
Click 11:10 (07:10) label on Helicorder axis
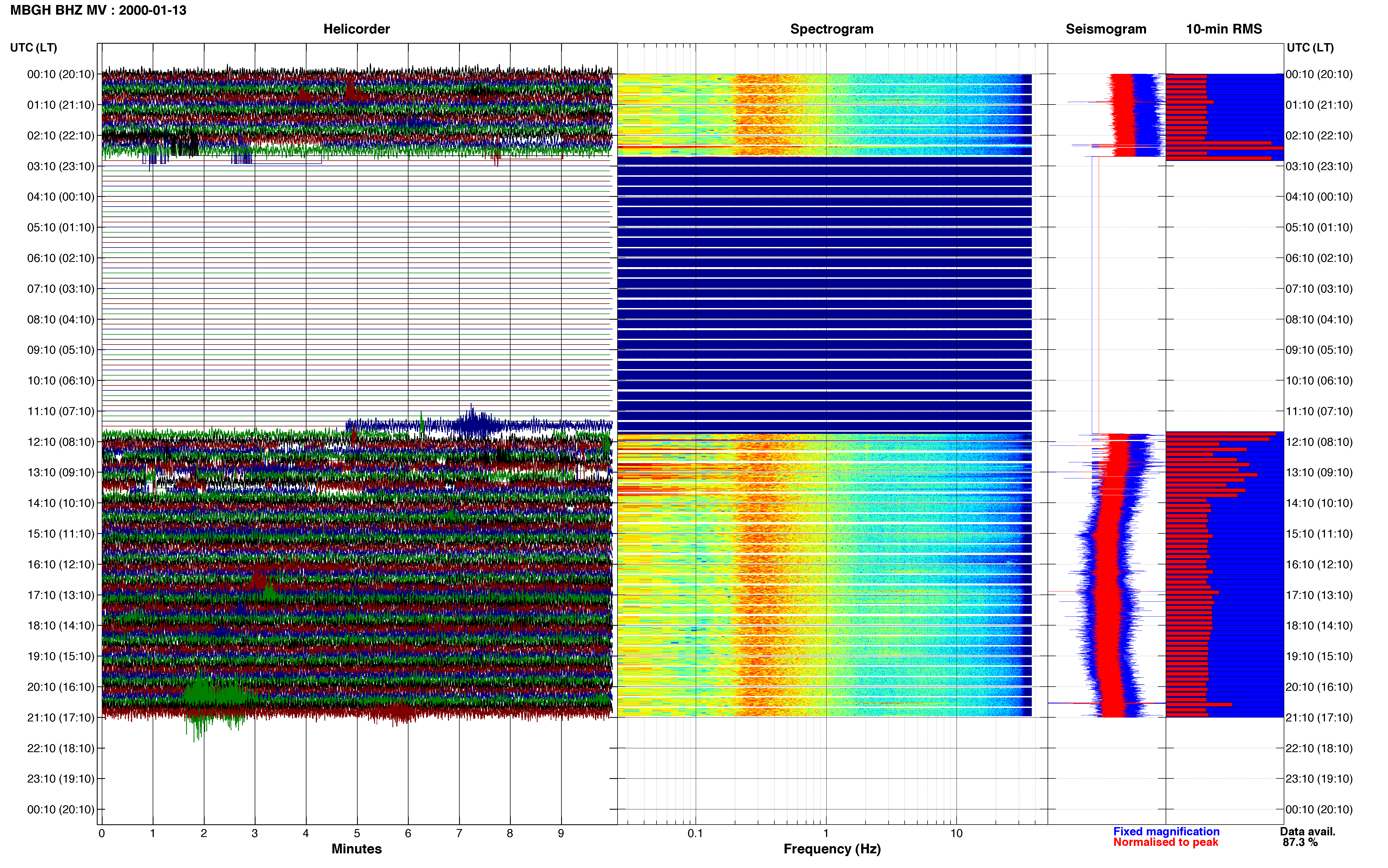61,411
